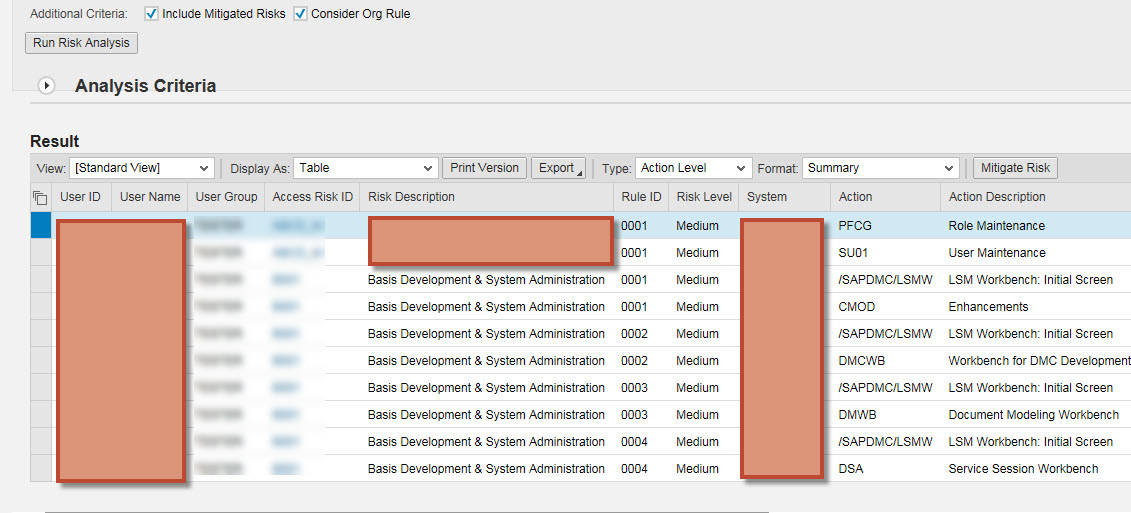Select the row selector of the PFCG row
The height and width of the screenshot is (513, 1131).
click(x=40, y=225)
